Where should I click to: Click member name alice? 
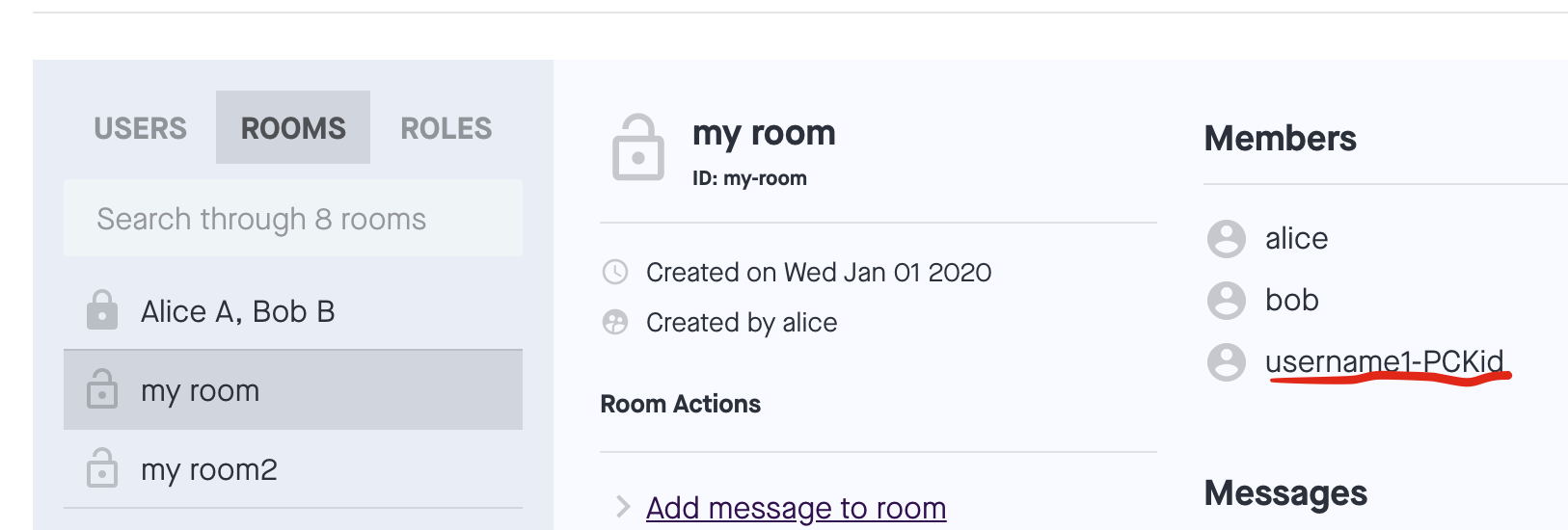pos(1296,238)
